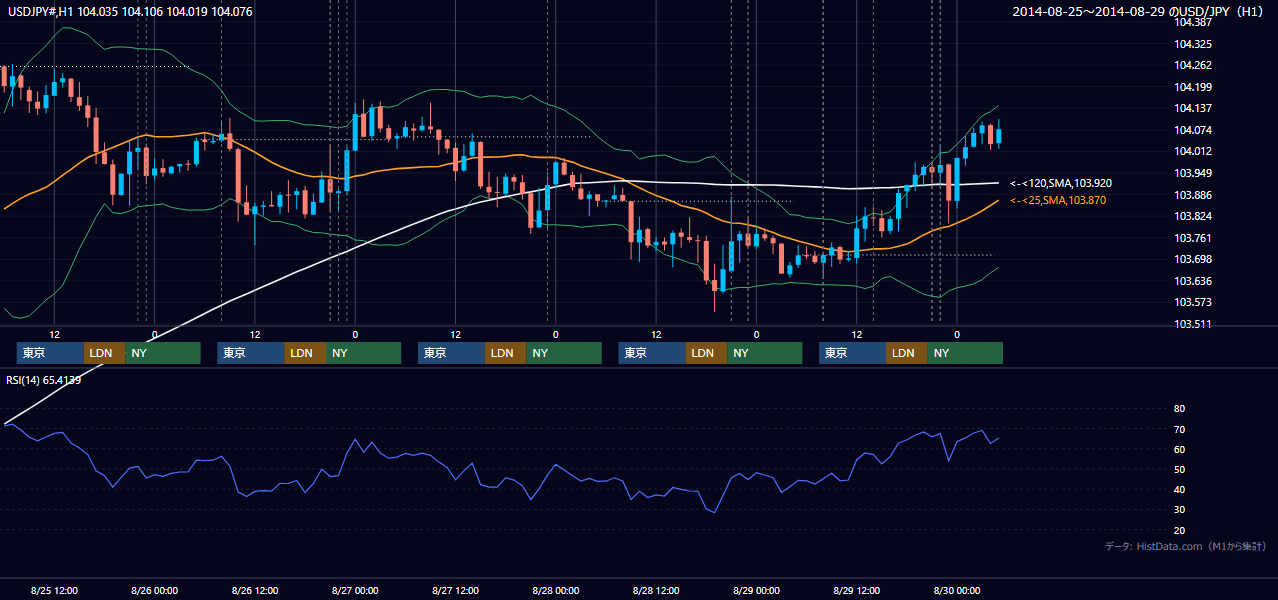Click the RSI level 30 axis label
Image resolution: width=1278 pixels, height=600 pixels.
[x=1180, y=509]
